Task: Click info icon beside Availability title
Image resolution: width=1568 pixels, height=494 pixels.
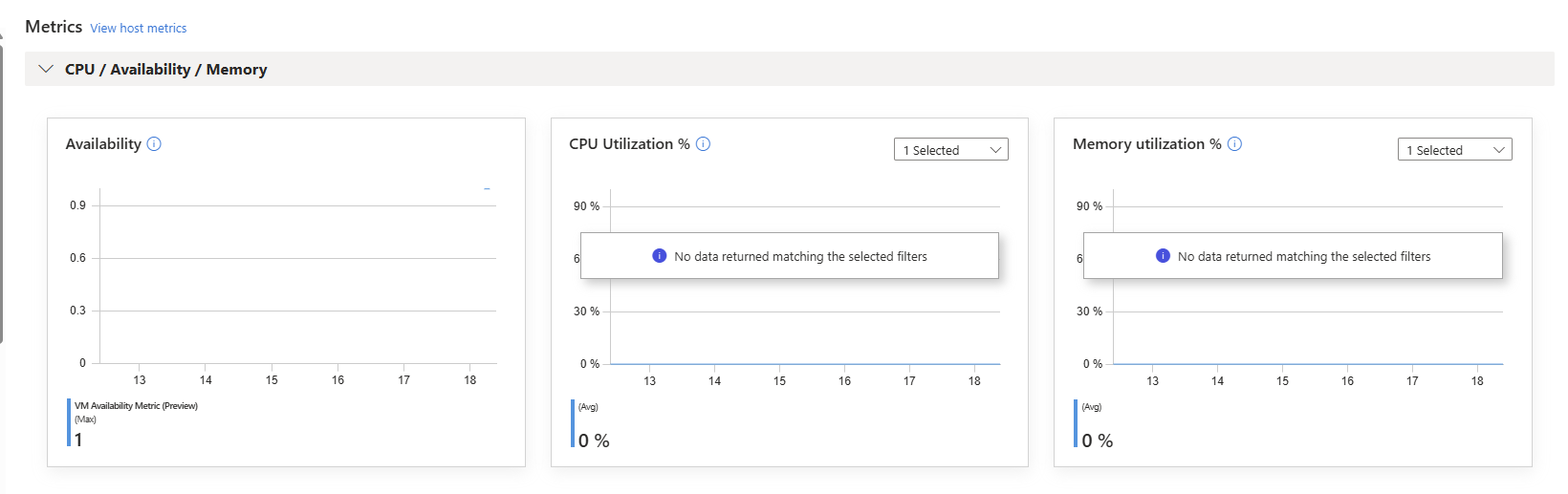Action: pos(154,144)
